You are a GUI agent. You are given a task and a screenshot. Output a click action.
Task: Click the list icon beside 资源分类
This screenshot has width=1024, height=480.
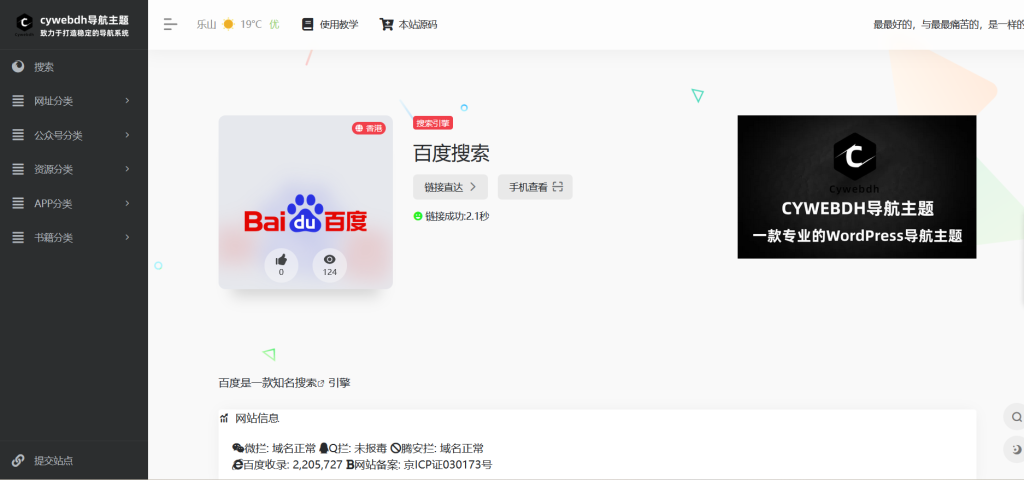point(18,169)
